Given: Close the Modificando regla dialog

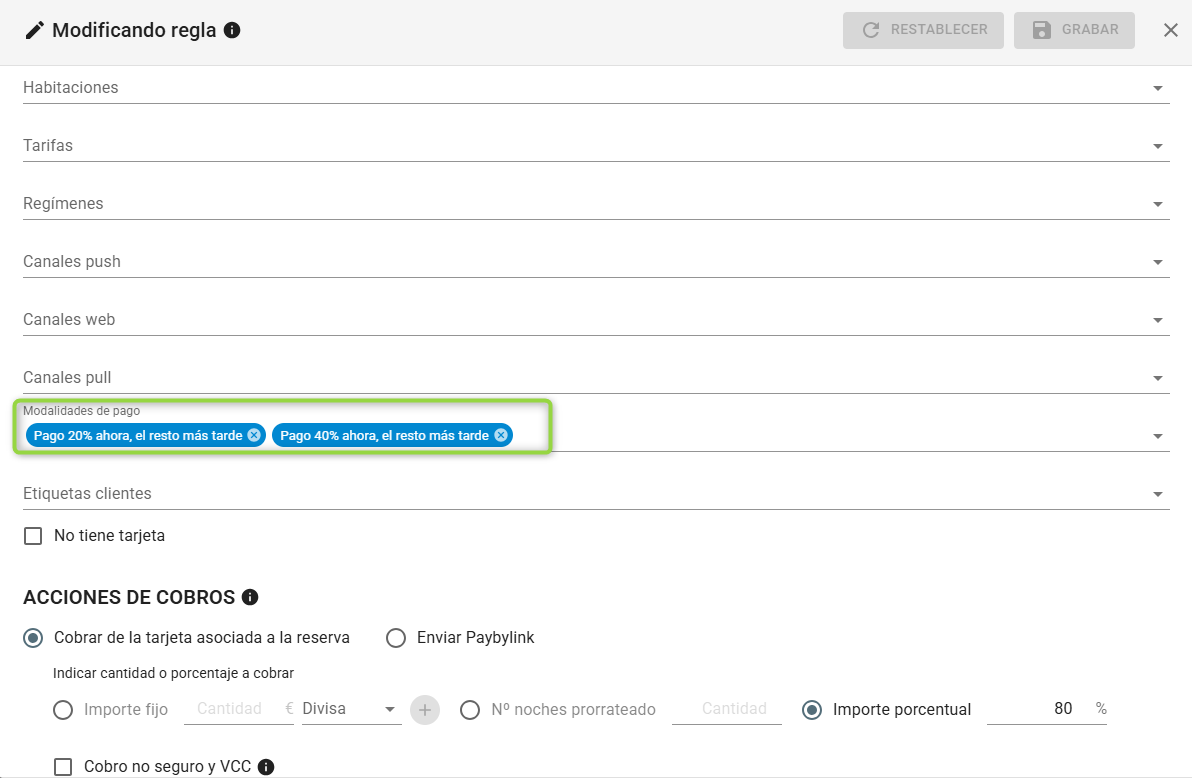Looking at the screenshot, I should [x=1171, y=30].
